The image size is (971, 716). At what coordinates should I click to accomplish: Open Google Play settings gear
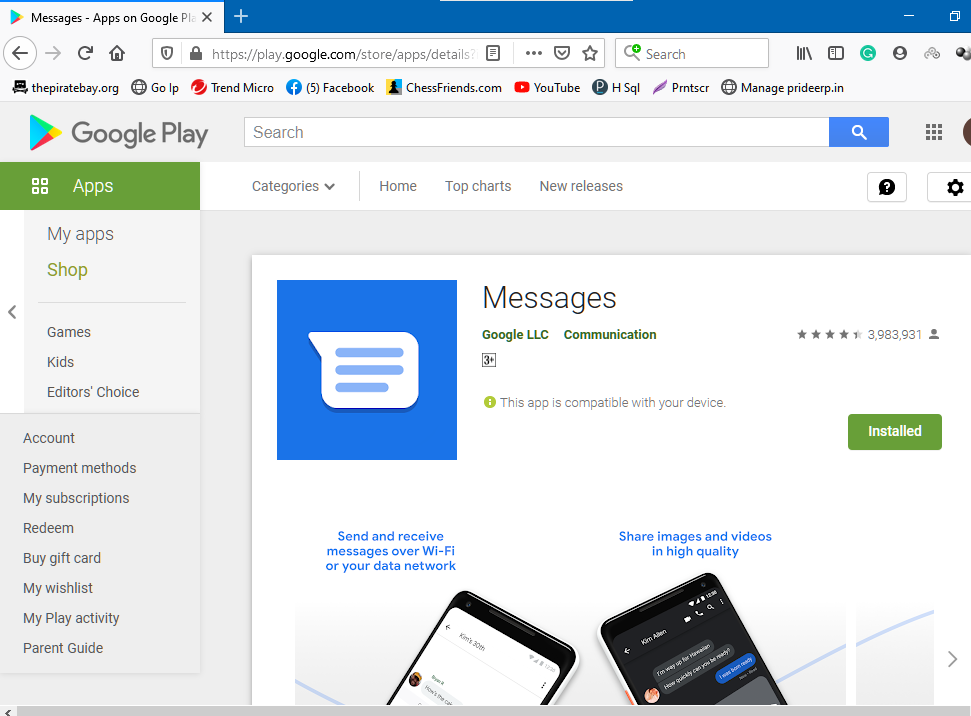click(x=954, y=187)
